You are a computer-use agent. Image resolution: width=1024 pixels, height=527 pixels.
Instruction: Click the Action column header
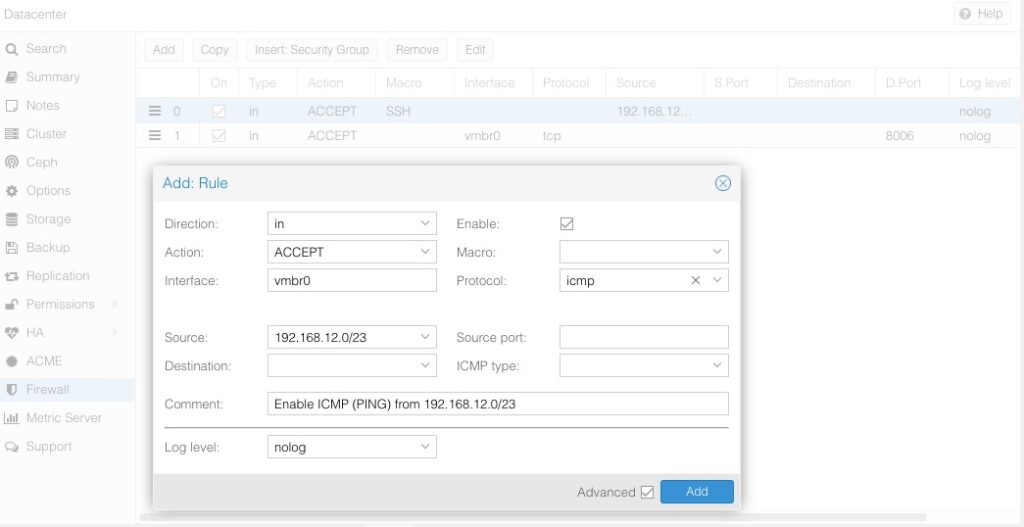click(x=337, y=83)
